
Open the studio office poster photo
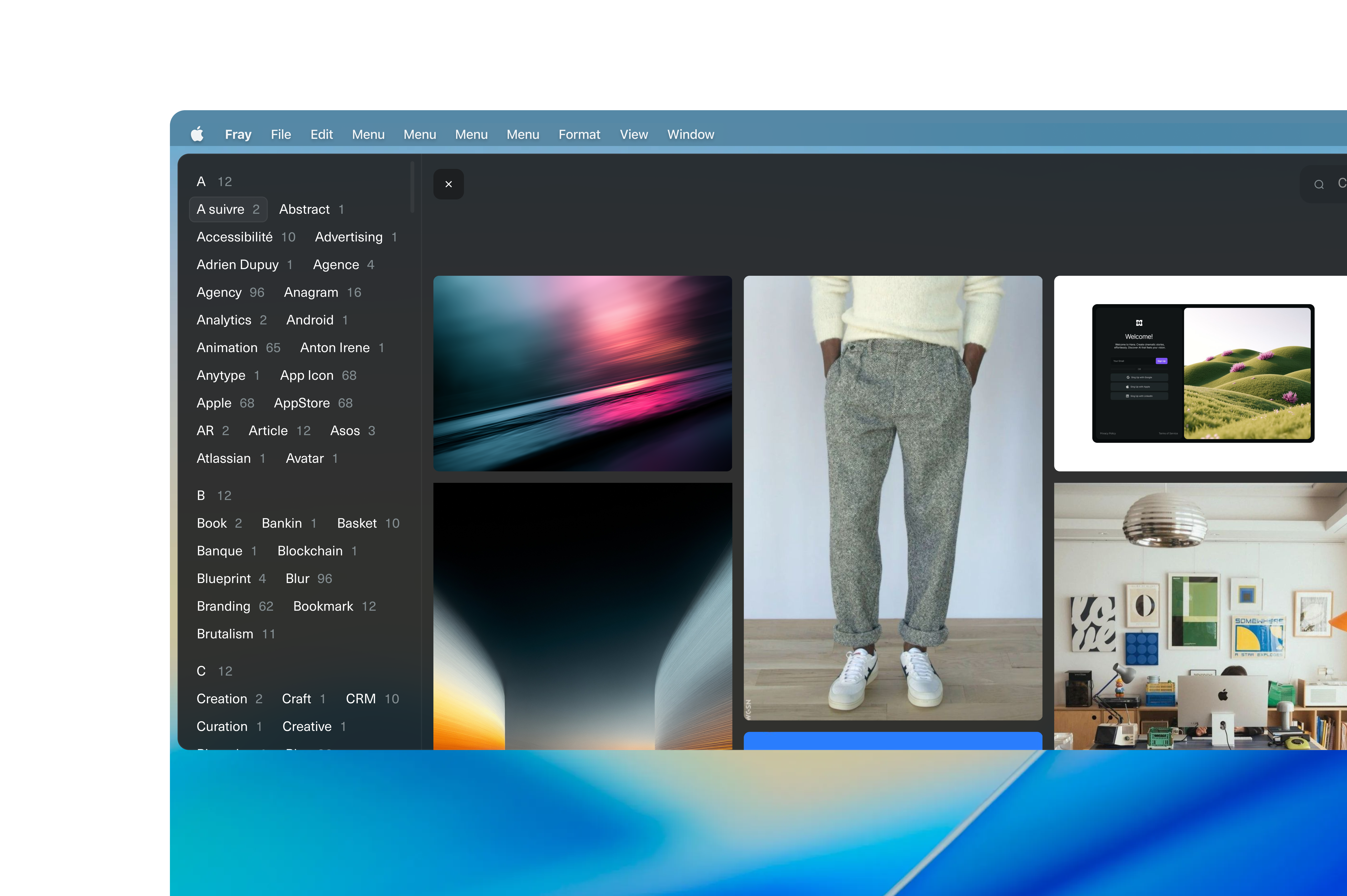click(x=1201, y=616)
